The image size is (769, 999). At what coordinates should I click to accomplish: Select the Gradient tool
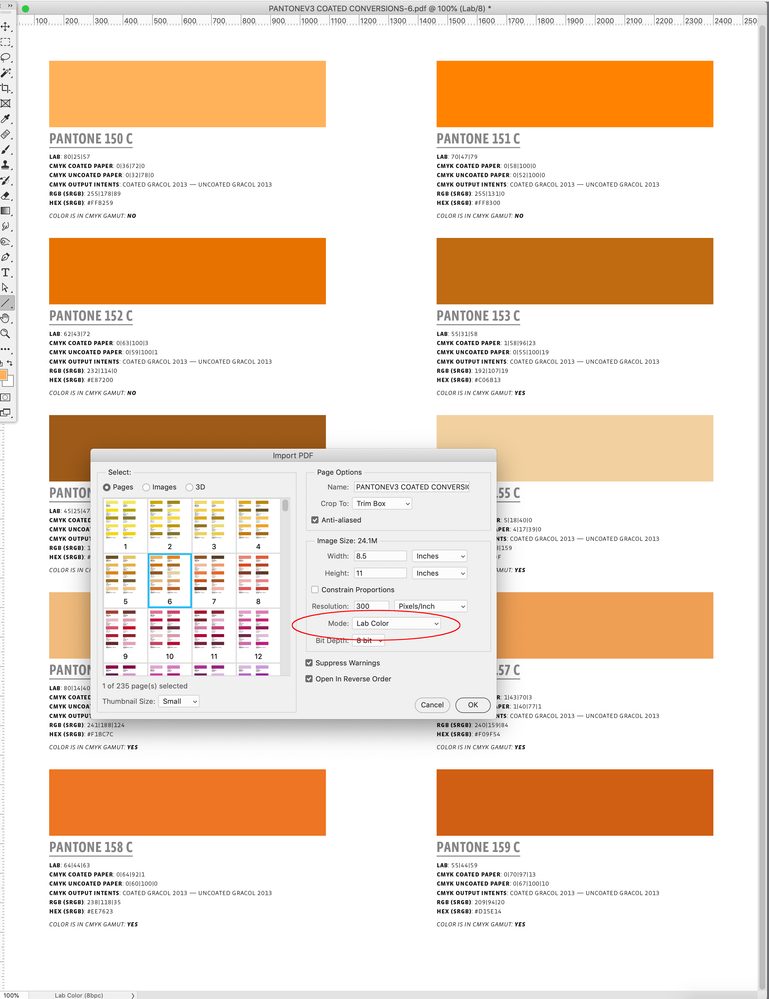[x=6, y=211]
